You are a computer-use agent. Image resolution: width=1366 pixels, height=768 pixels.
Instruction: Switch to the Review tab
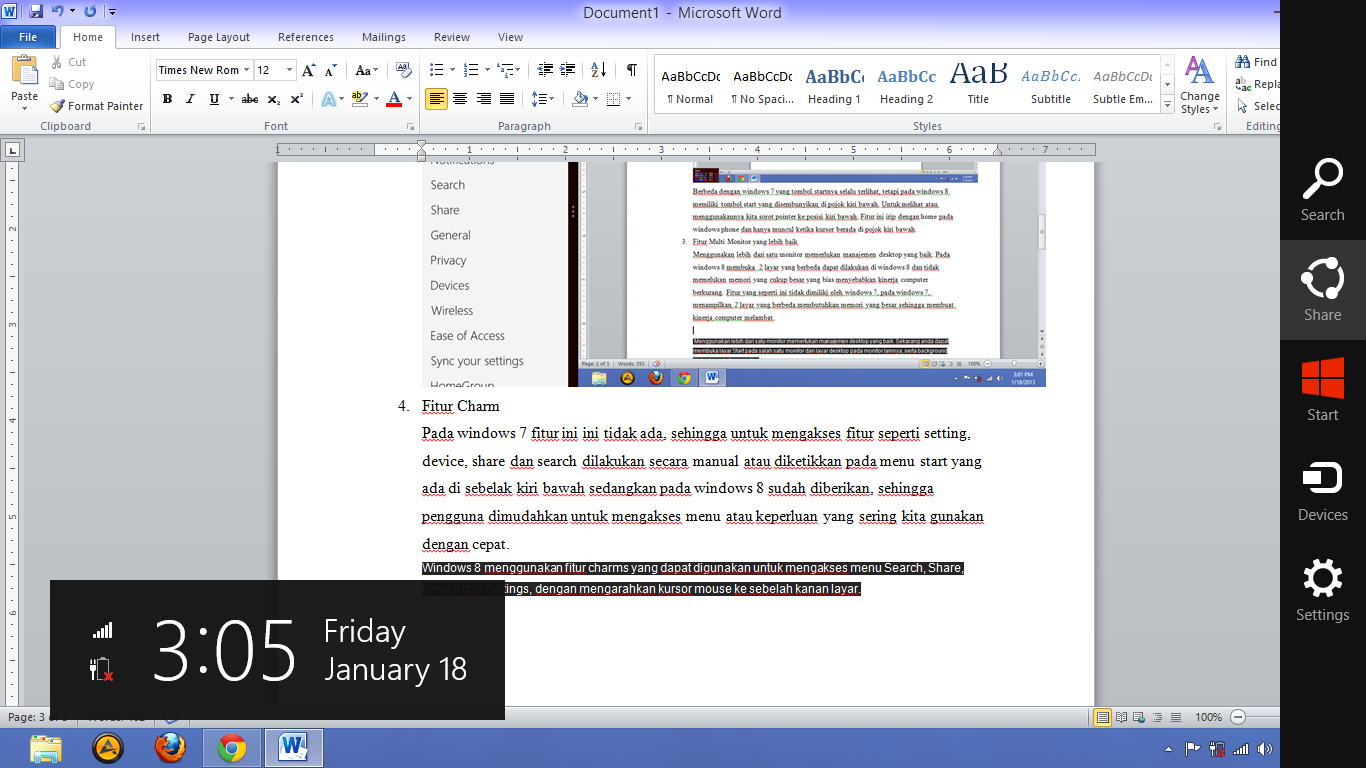pyautogui.click(x=452, y=37)
